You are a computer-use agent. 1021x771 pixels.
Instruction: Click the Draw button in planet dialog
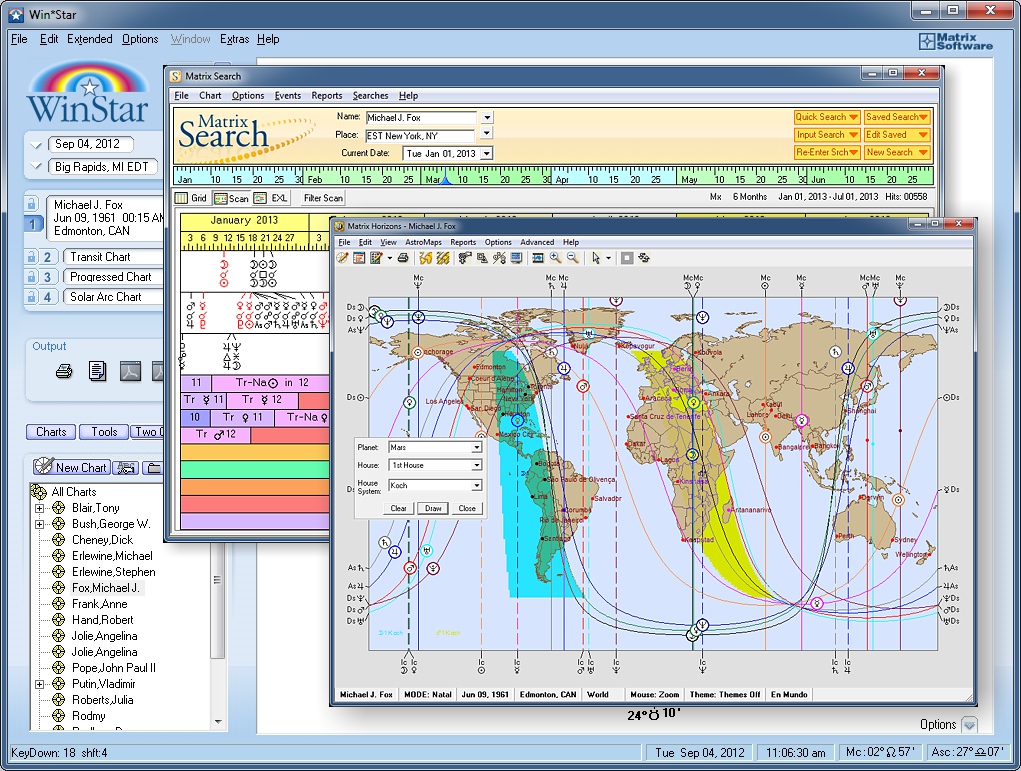tap(433, 509)
